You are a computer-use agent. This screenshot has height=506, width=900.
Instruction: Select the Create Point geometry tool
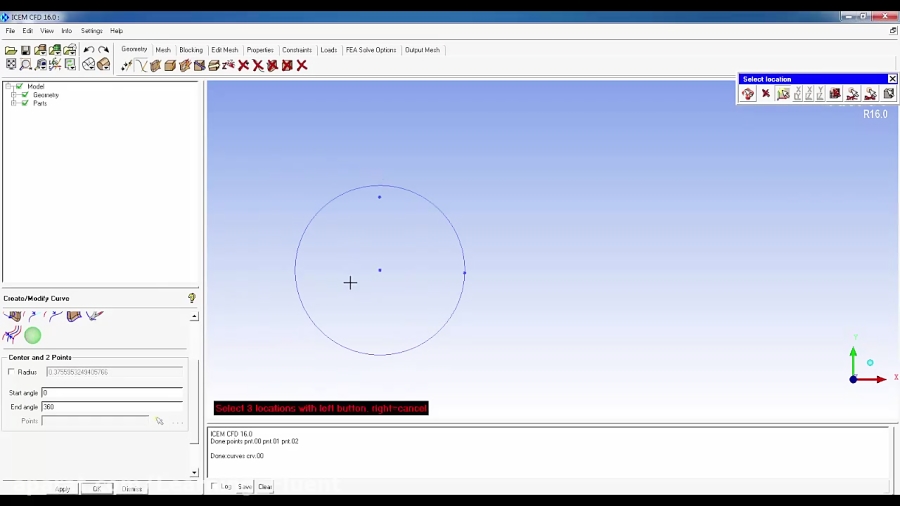(x=126, y=66)
